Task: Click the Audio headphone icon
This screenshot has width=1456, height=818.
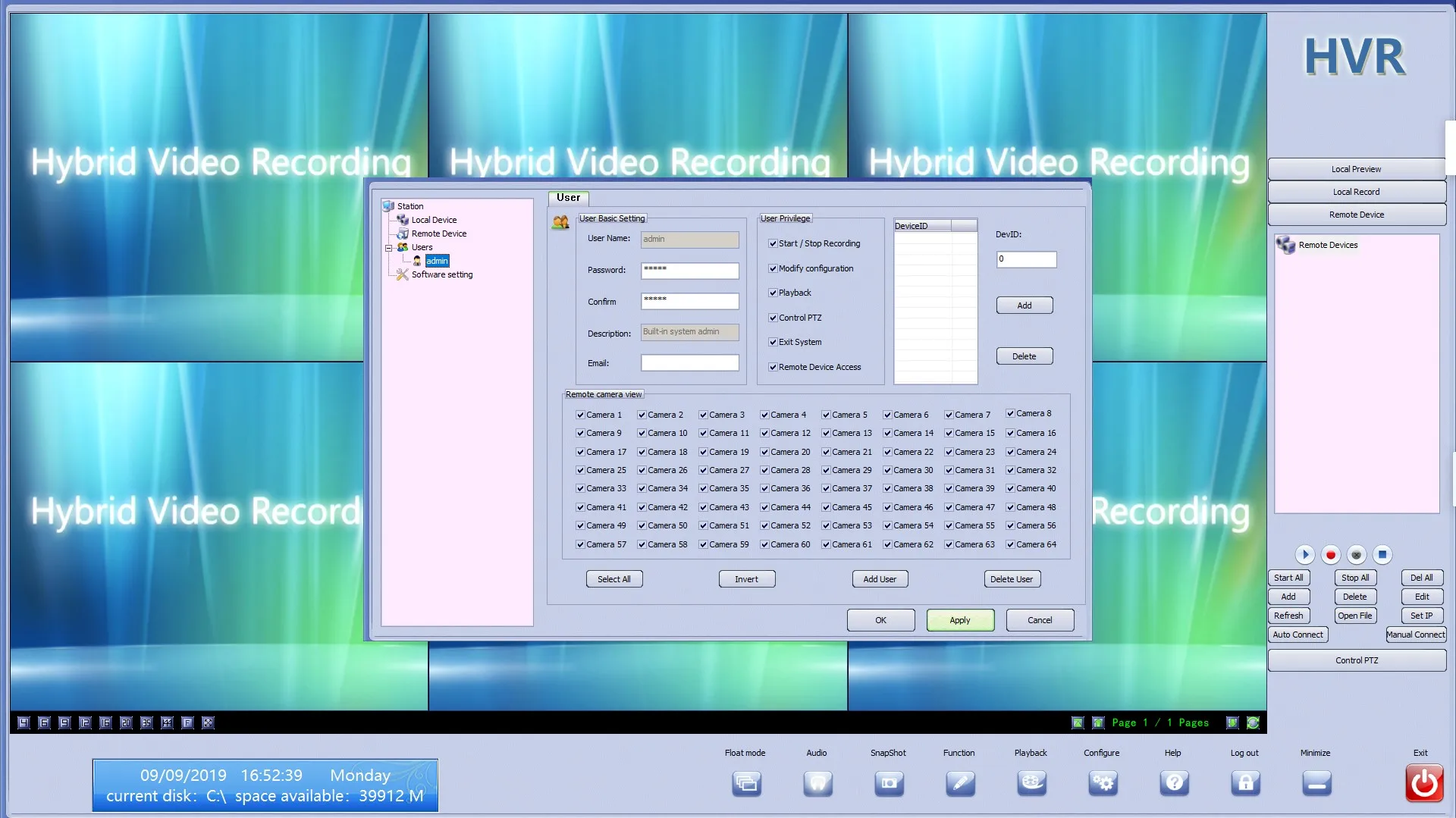Action: click(x=817, y=782)
